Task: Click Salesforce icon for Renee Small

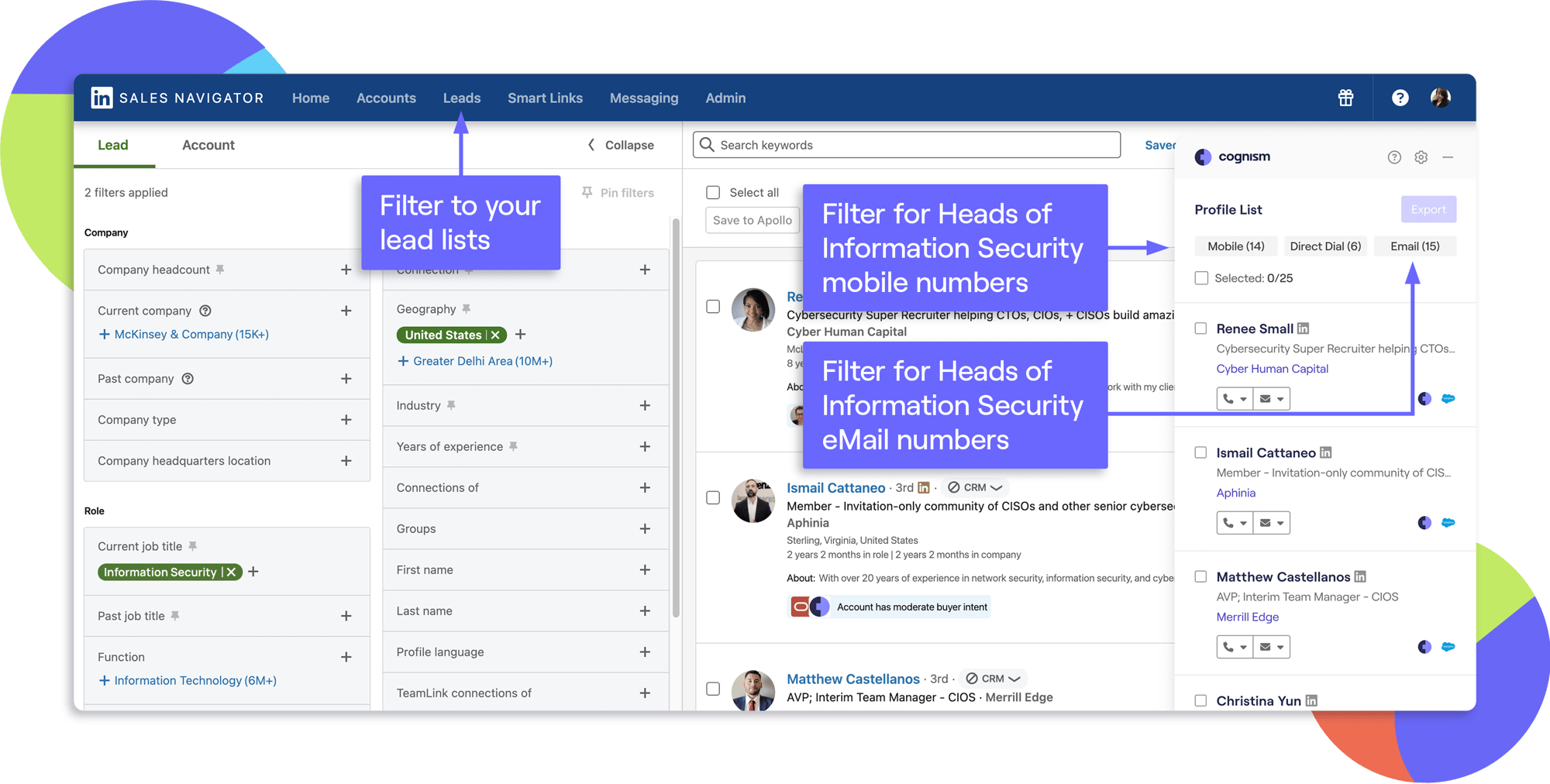Action: point(1448,398)
